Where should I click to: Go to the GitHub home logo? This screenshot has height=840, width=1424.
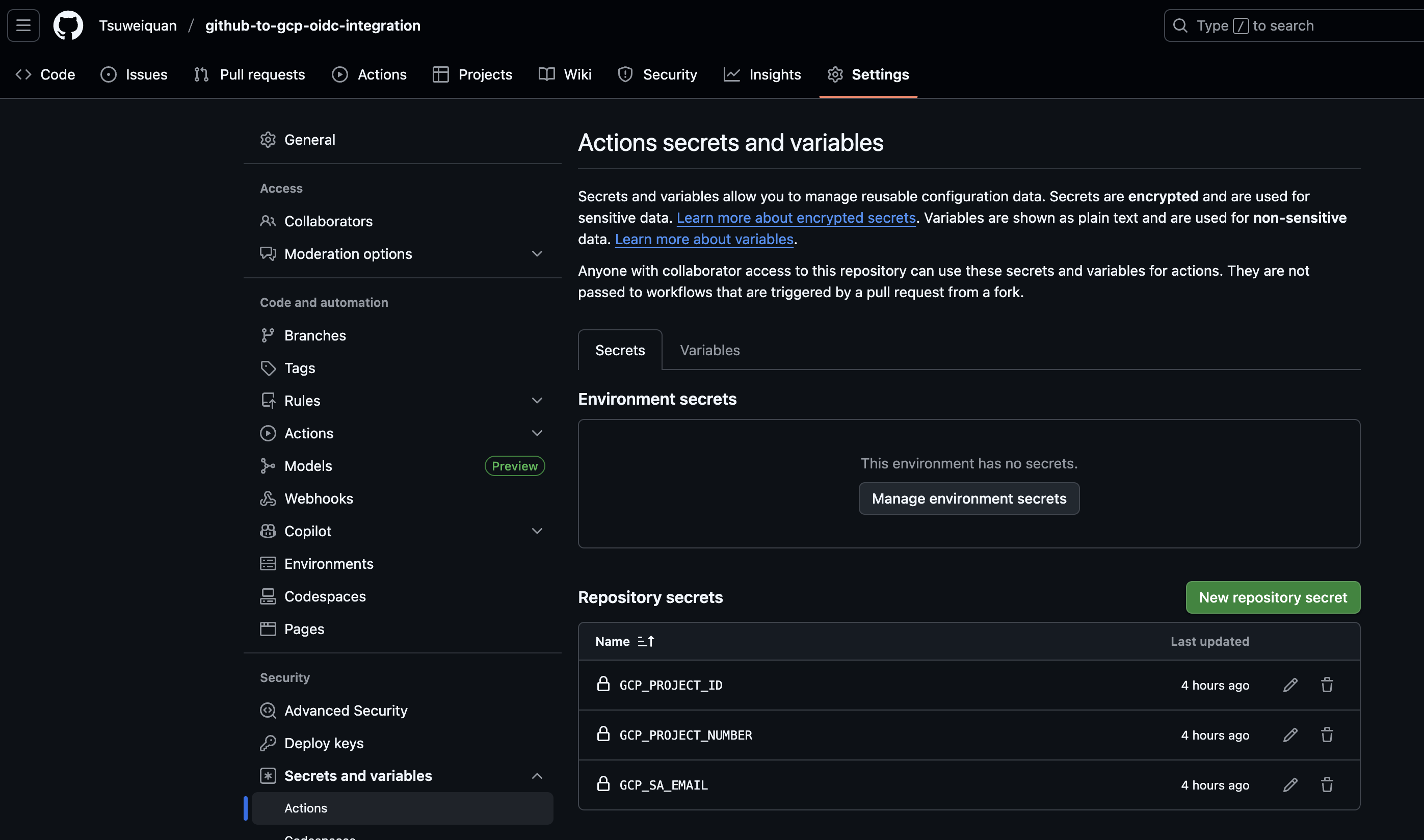click(x=68, y=25)
